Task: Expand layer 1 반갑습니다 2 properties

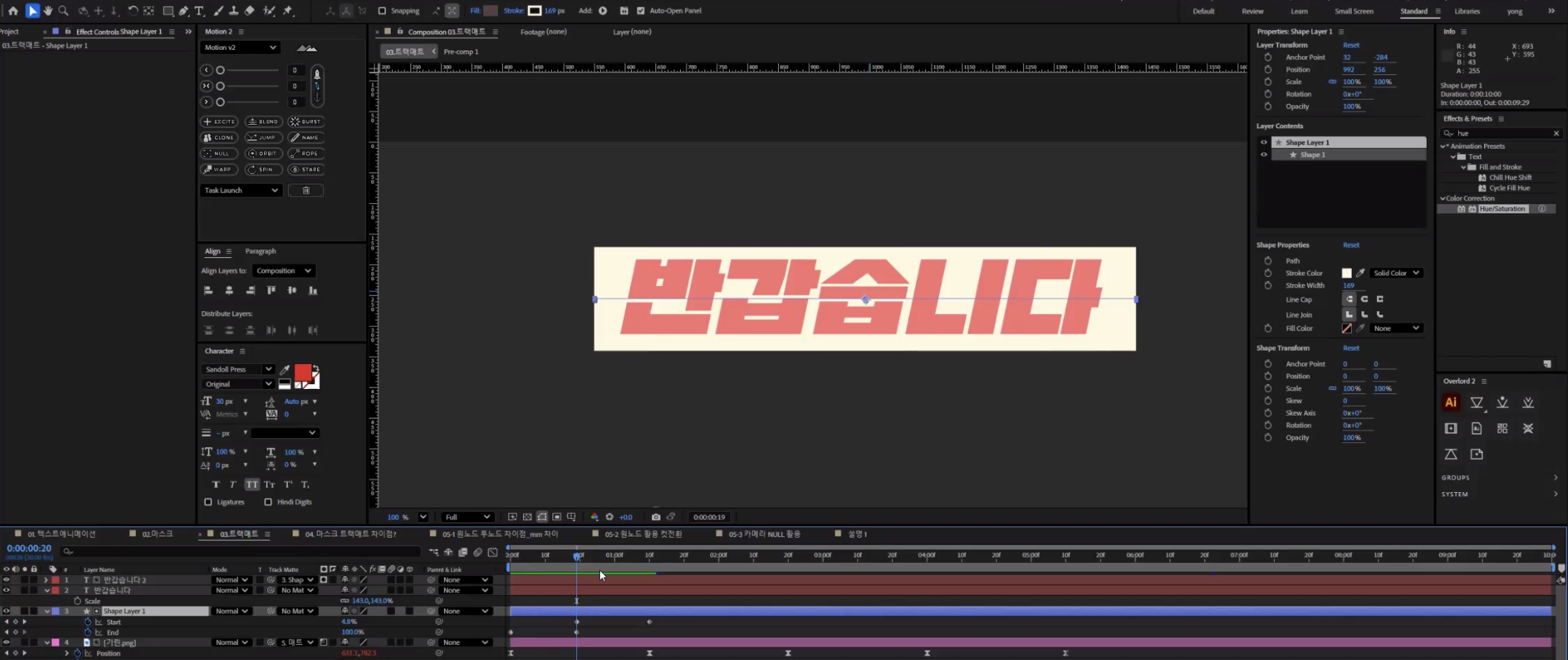Action: coord(46,580)
